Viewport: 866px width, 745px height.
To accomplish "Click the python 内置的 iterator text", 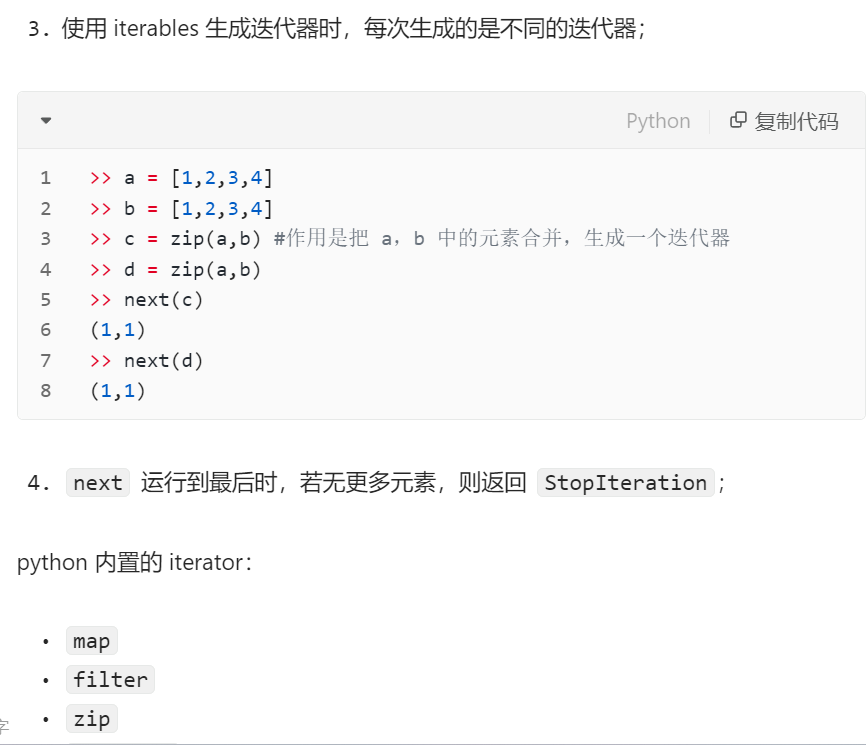I will (134, 562).
